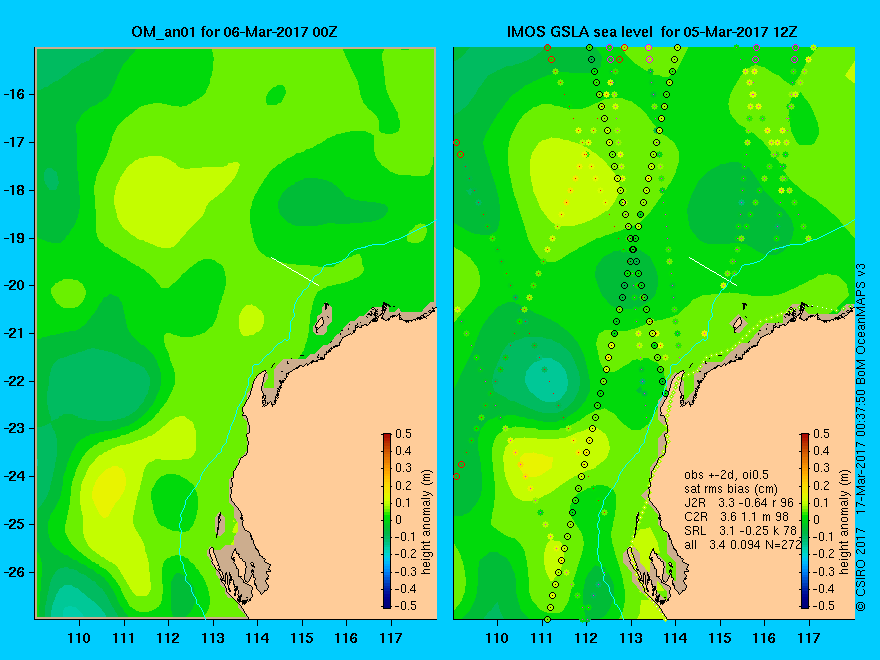Viewport: 880px width, 660px height.
Task: Click longitude '114' under the OM_an01 map
Action: click(x=257, y=638)
